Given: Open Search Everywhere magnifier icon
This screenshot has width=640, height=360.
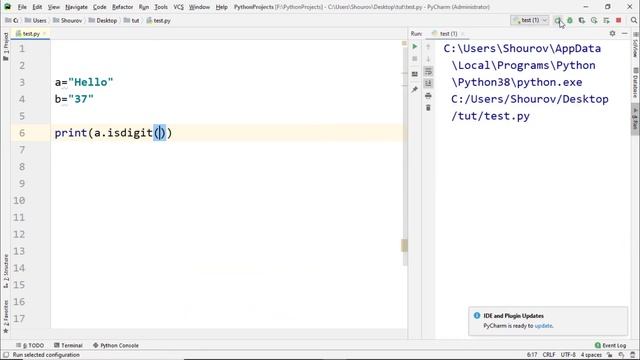Looking at the screenshot, I should click(x=633, y=20).
